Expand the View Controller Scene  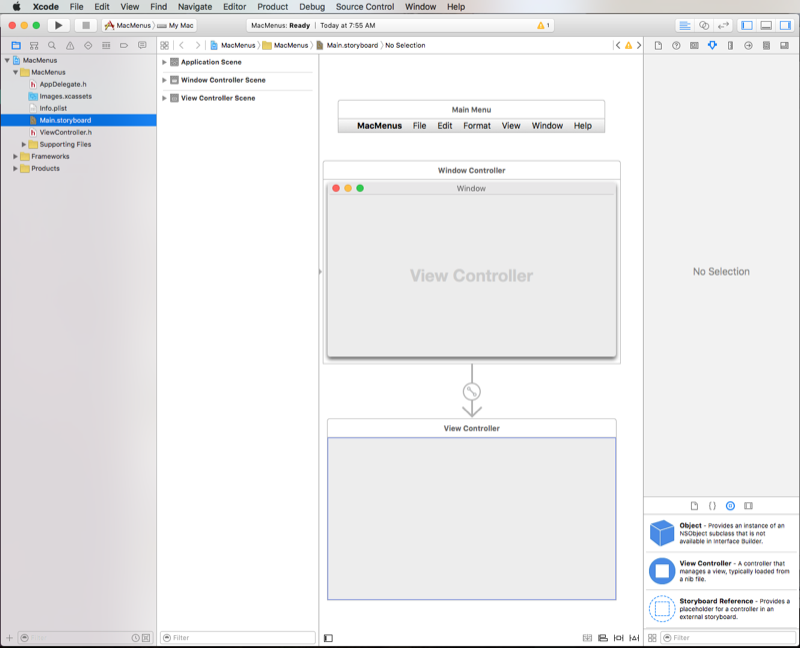click(163, 98)
